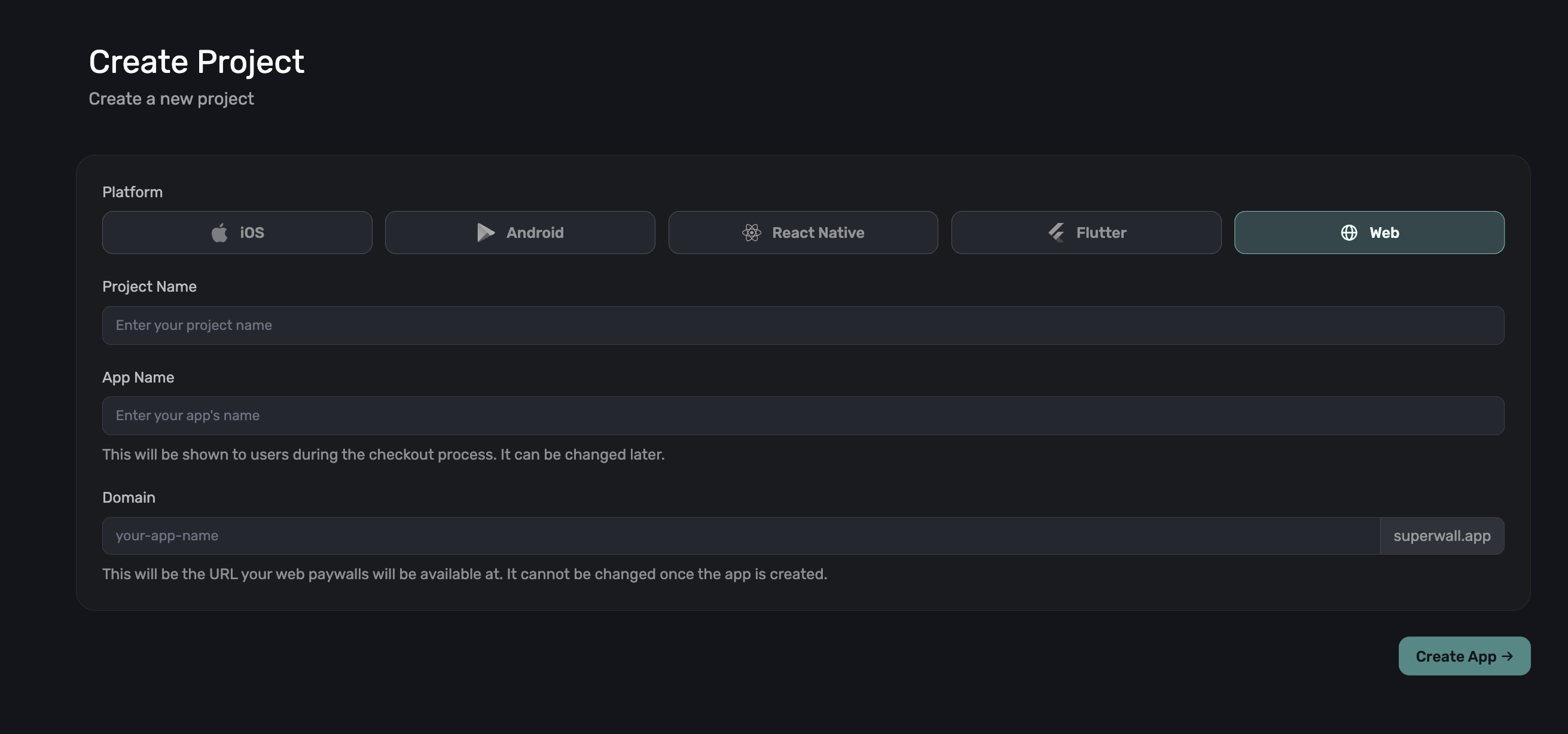Image resolution: width=1568 pixels, height=734 pixels.
Task: Switch platform to the Flutter label
Action: click(x=1100, y=233)
